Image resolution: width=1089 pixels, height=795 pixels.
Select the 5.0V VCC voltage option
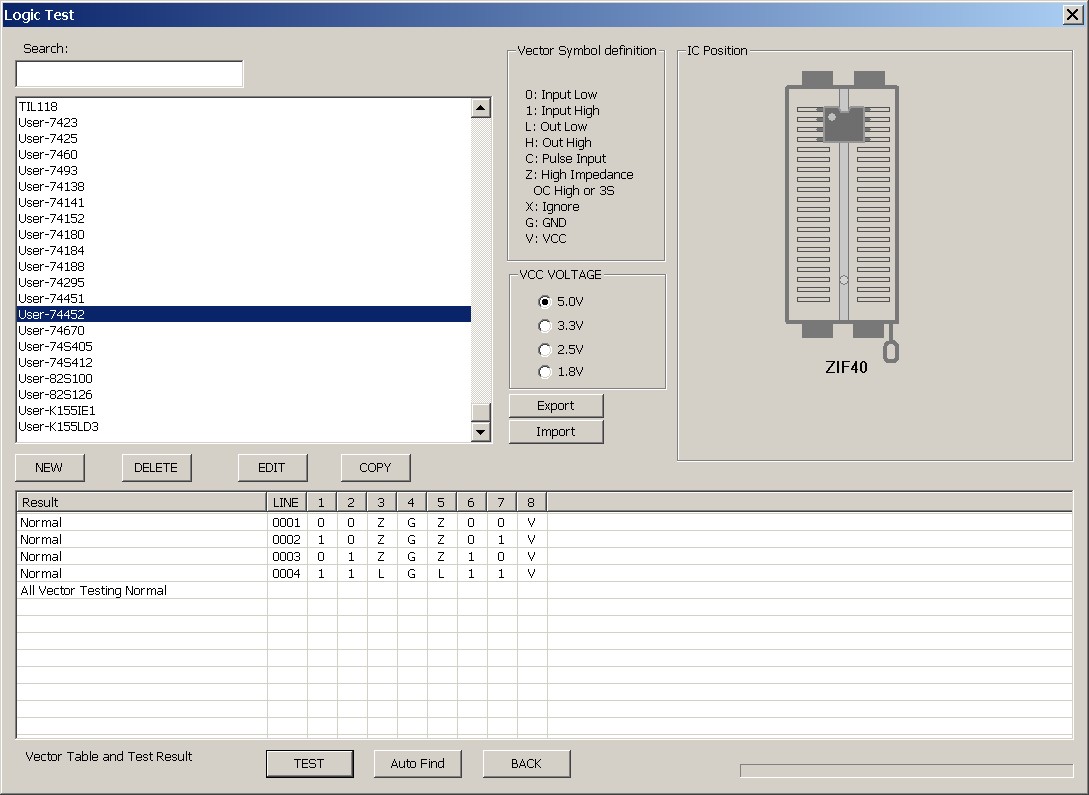545,302
